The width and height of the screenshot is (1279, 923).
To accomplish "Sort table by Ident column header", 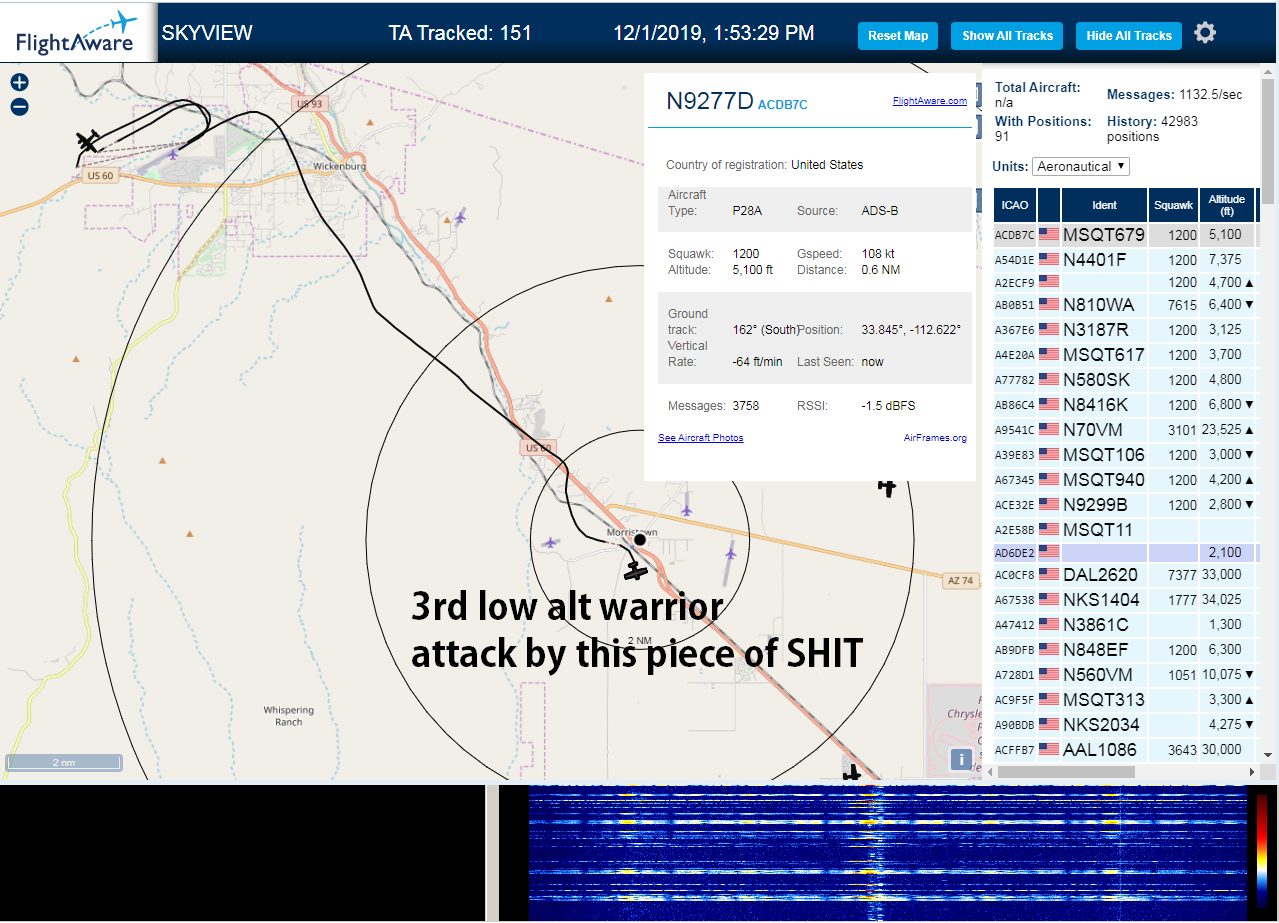I will tap(1104, 205).
